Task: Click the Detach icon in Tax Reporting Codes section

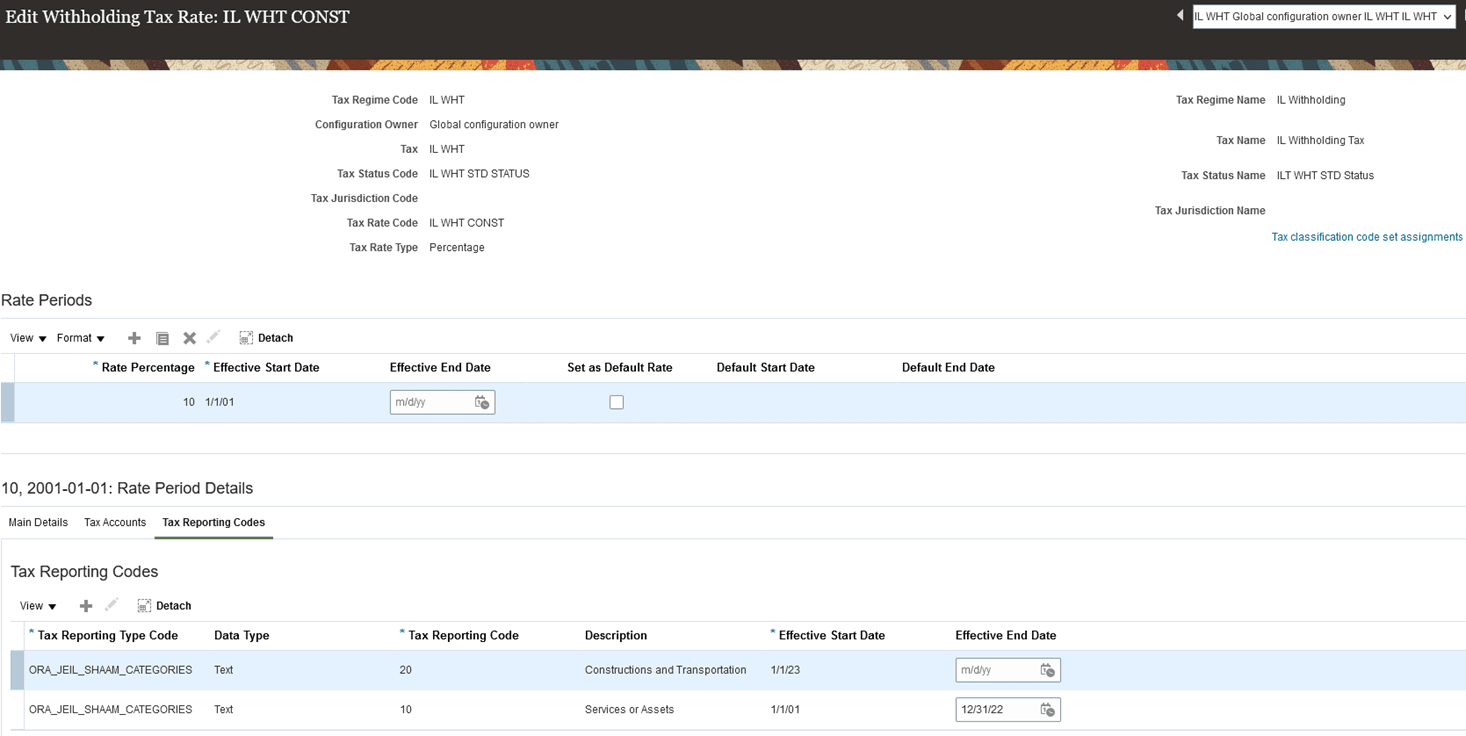Action: pyautogui.click(x=164, y=605)
